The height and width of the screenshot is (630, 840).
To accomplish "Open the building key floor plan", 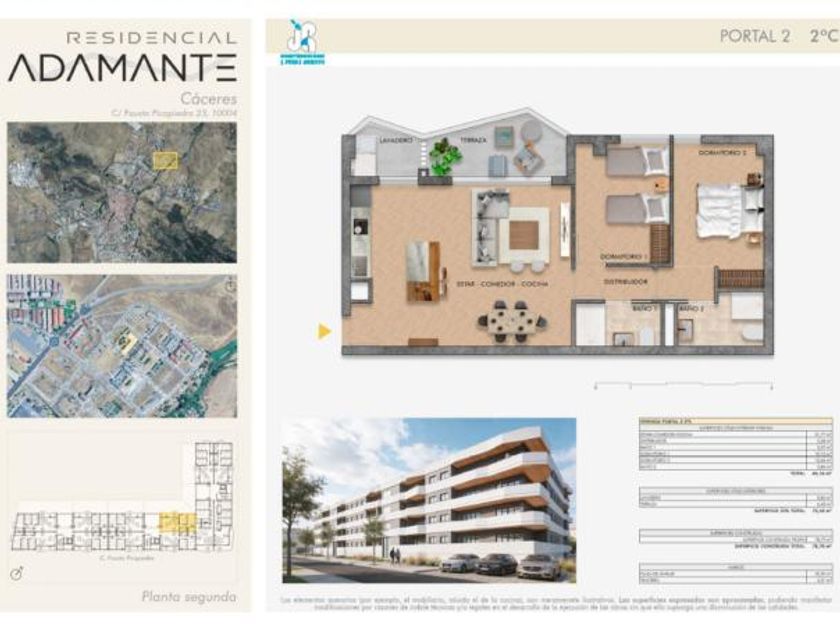I will tap(123, 498).
